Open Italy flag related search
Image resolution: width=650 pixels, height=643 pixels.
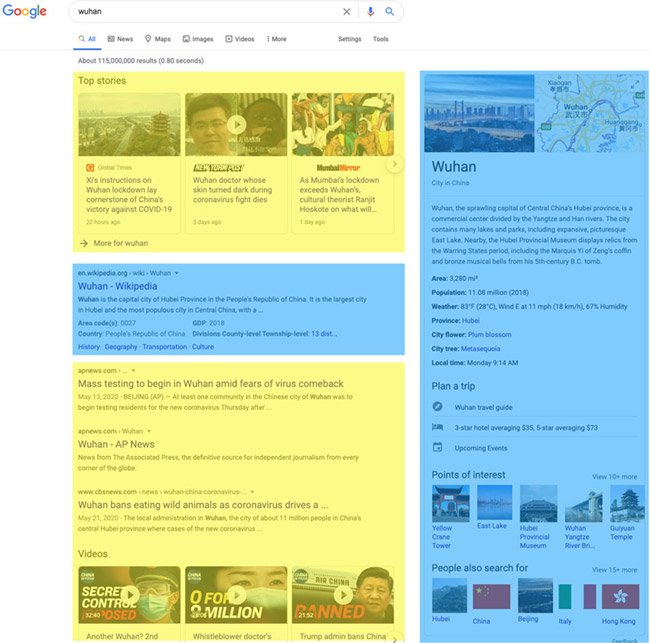[x=577, y=597]
